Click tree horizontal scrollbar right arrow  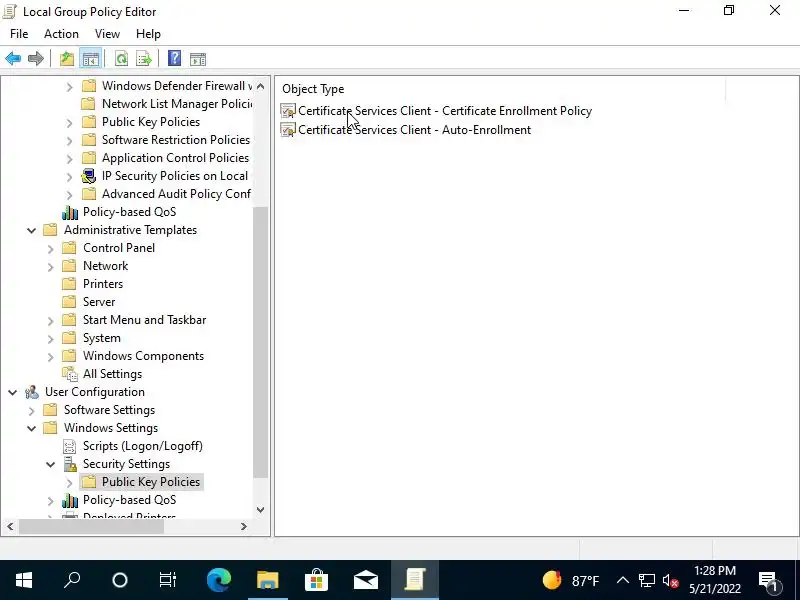(244, 527)
